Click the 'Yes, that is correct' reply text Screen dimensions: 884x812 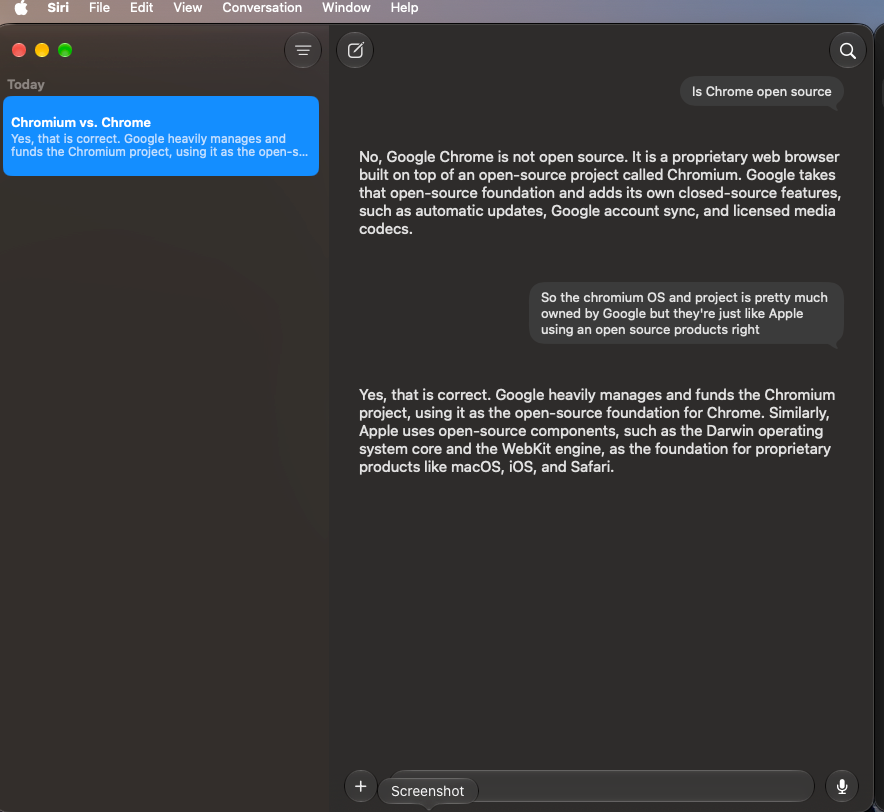(x=597, y=430)
